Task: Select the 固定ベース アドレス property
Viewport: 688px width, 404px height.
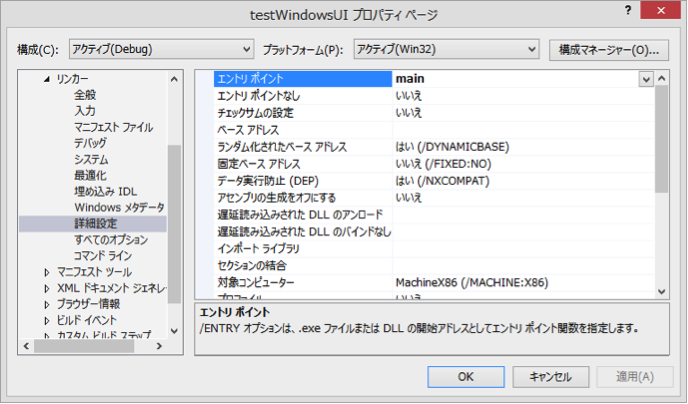Action: point(259,164)
